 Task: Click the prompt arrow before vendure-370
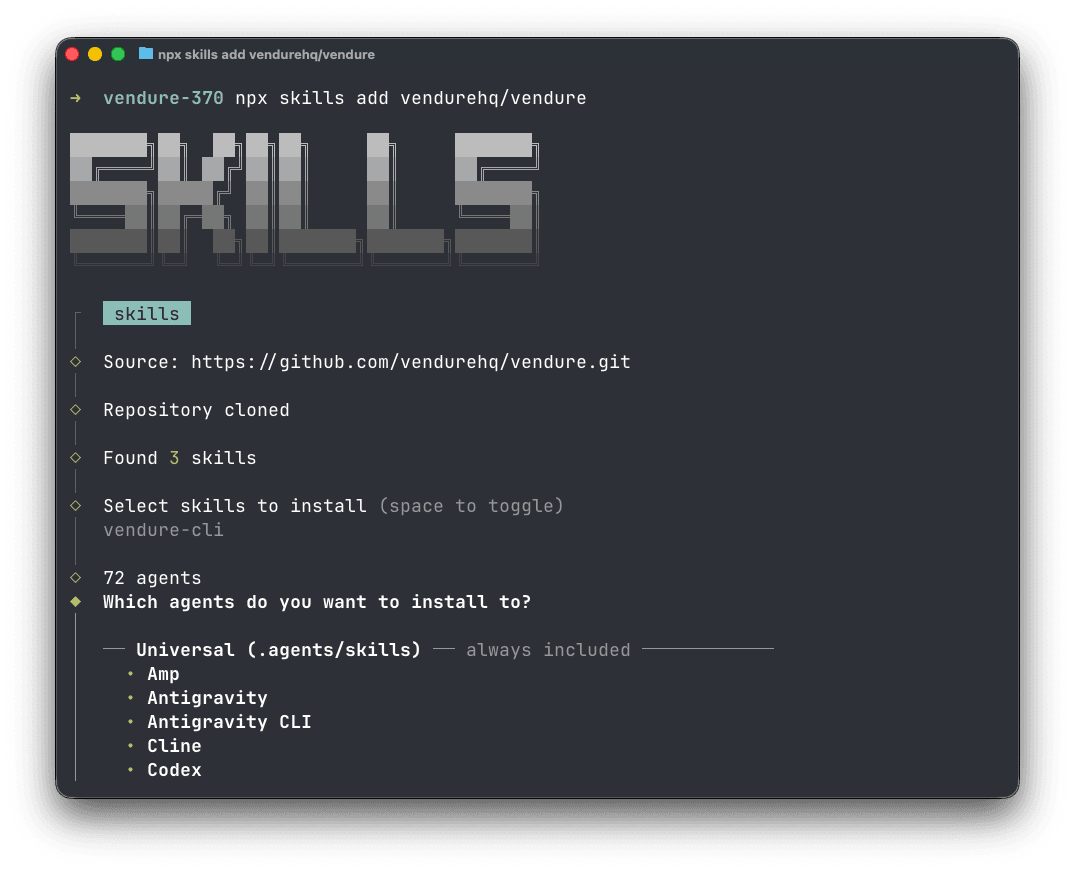75,99
